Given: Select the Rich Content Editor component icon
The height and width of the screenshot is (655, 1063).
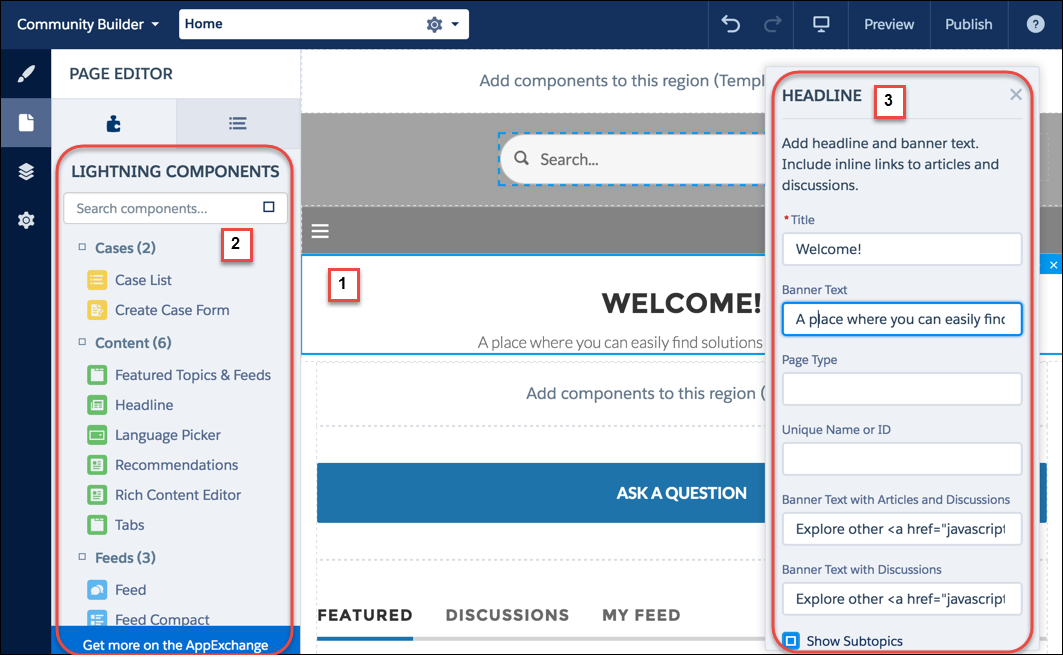Looking at the screenshot, I should click(97, 494).
